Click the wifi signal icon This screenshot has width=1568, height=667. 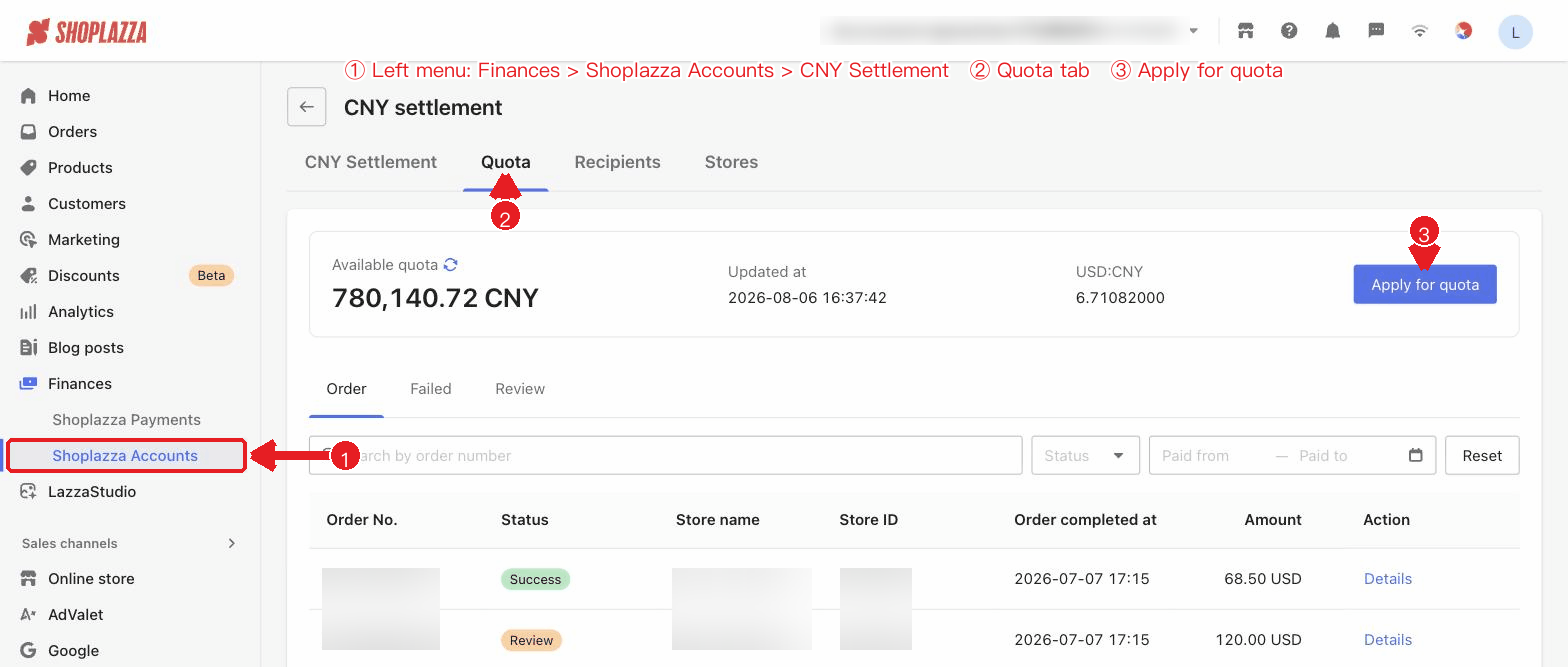pos(1420,31)
